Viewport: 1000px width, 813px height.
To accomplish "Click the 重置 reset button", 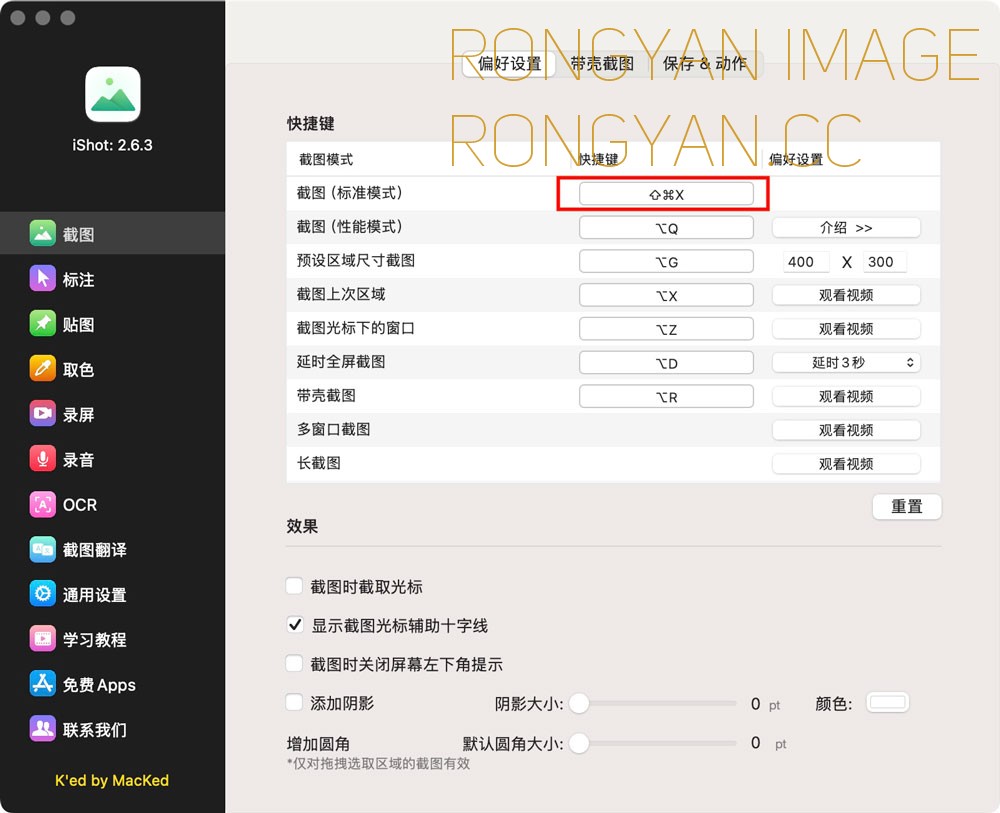I will pos(906,506).
